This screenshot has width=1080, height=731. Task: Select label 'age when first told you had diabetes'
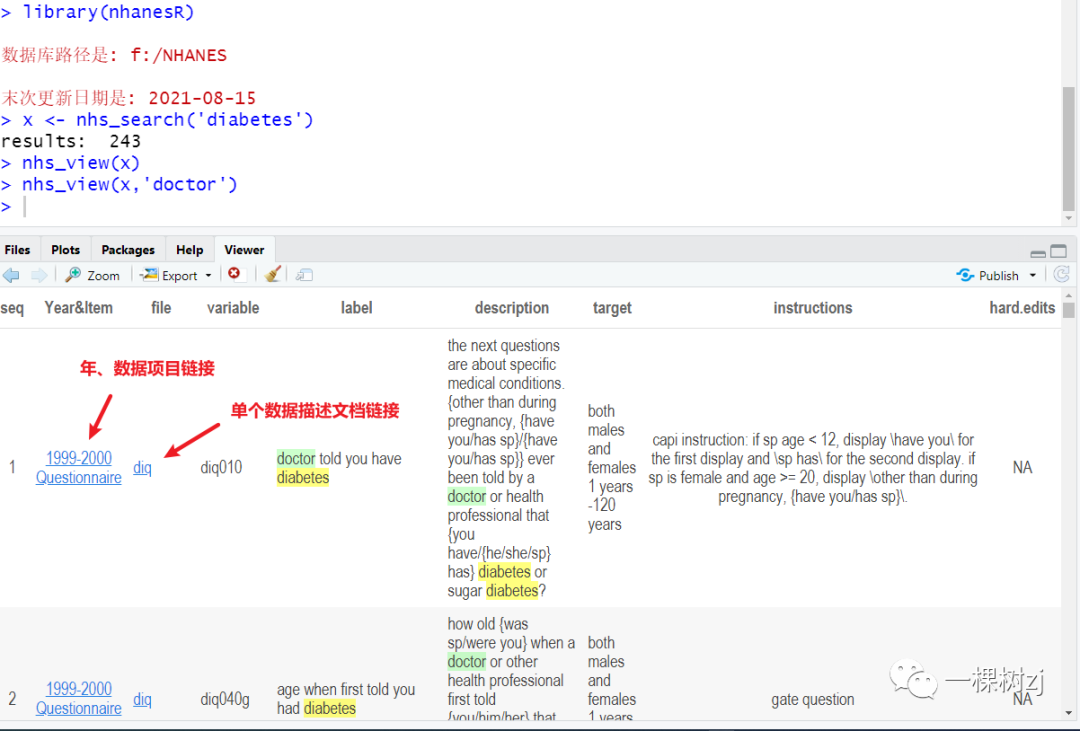[346, 699]
